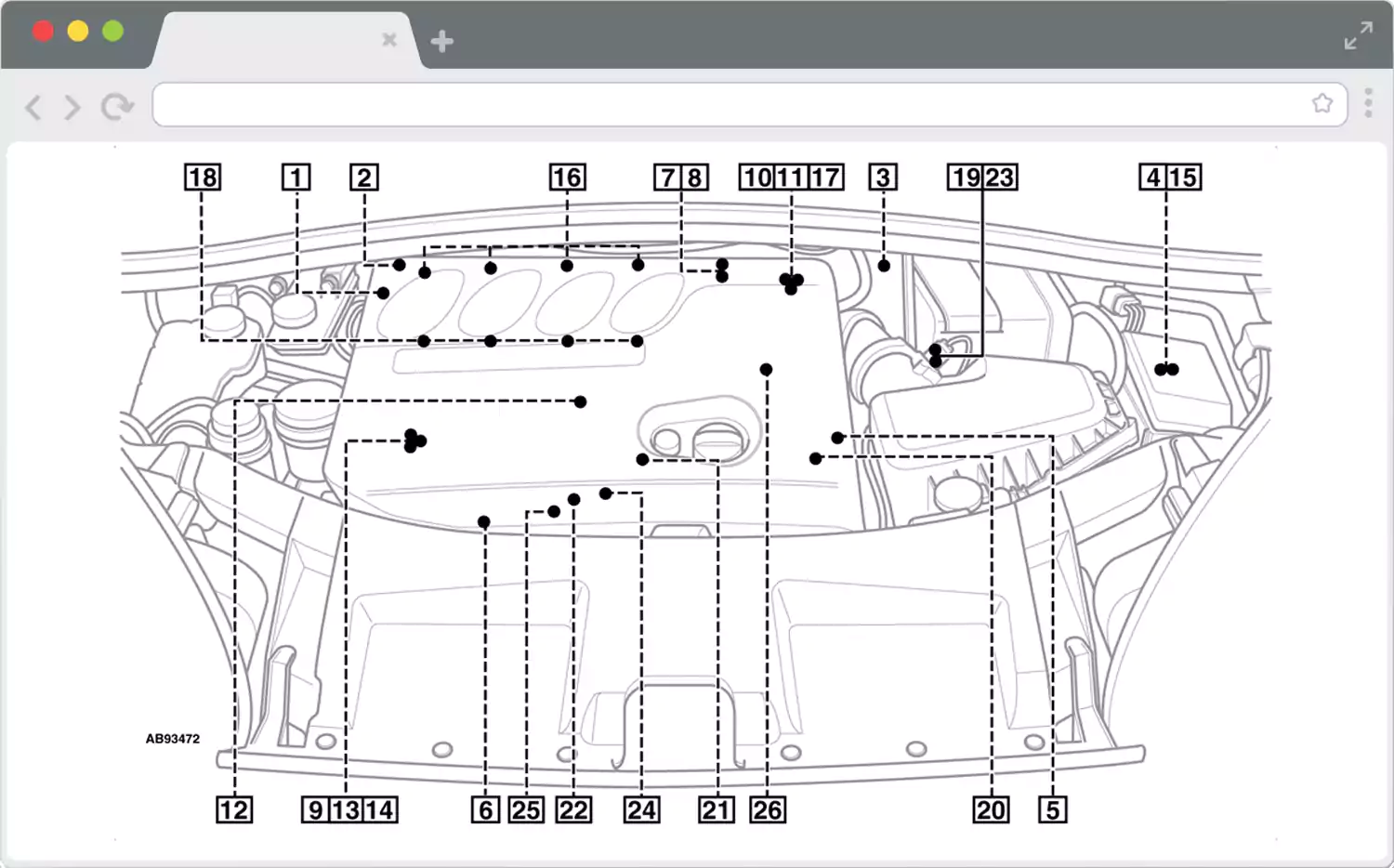
Task: Click callout label 12 at bottom left
Action: pyautogui.click(x=232, y=809)
